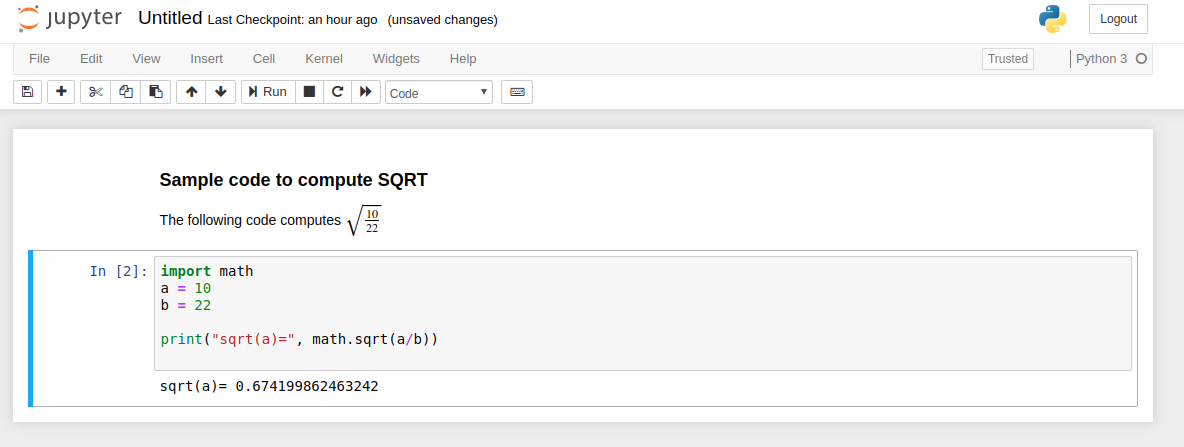Open the File menu

[39, 59]
